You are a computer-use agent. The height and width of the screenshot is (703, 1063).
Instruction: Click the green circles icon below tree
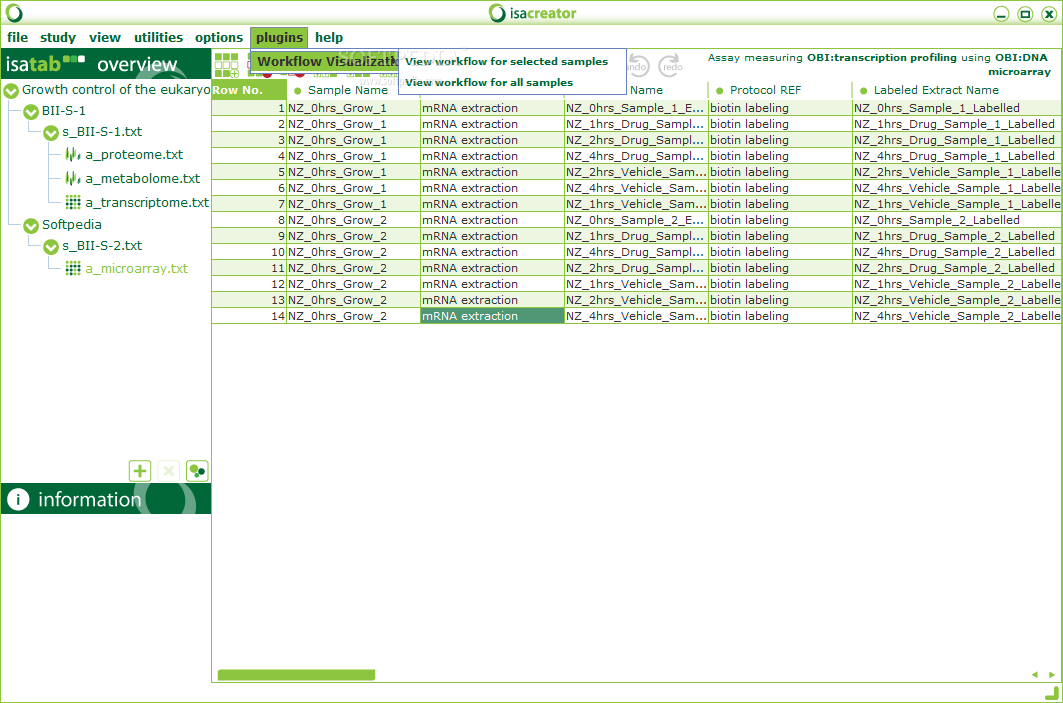pos(197,470)
